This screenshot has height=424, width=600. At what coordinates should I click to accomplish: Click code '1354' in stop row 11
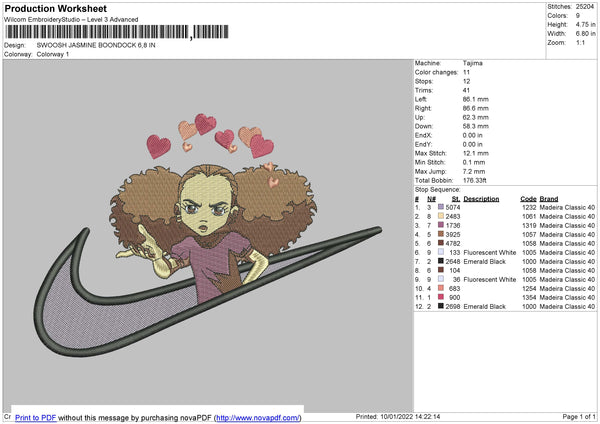point(529,298)
